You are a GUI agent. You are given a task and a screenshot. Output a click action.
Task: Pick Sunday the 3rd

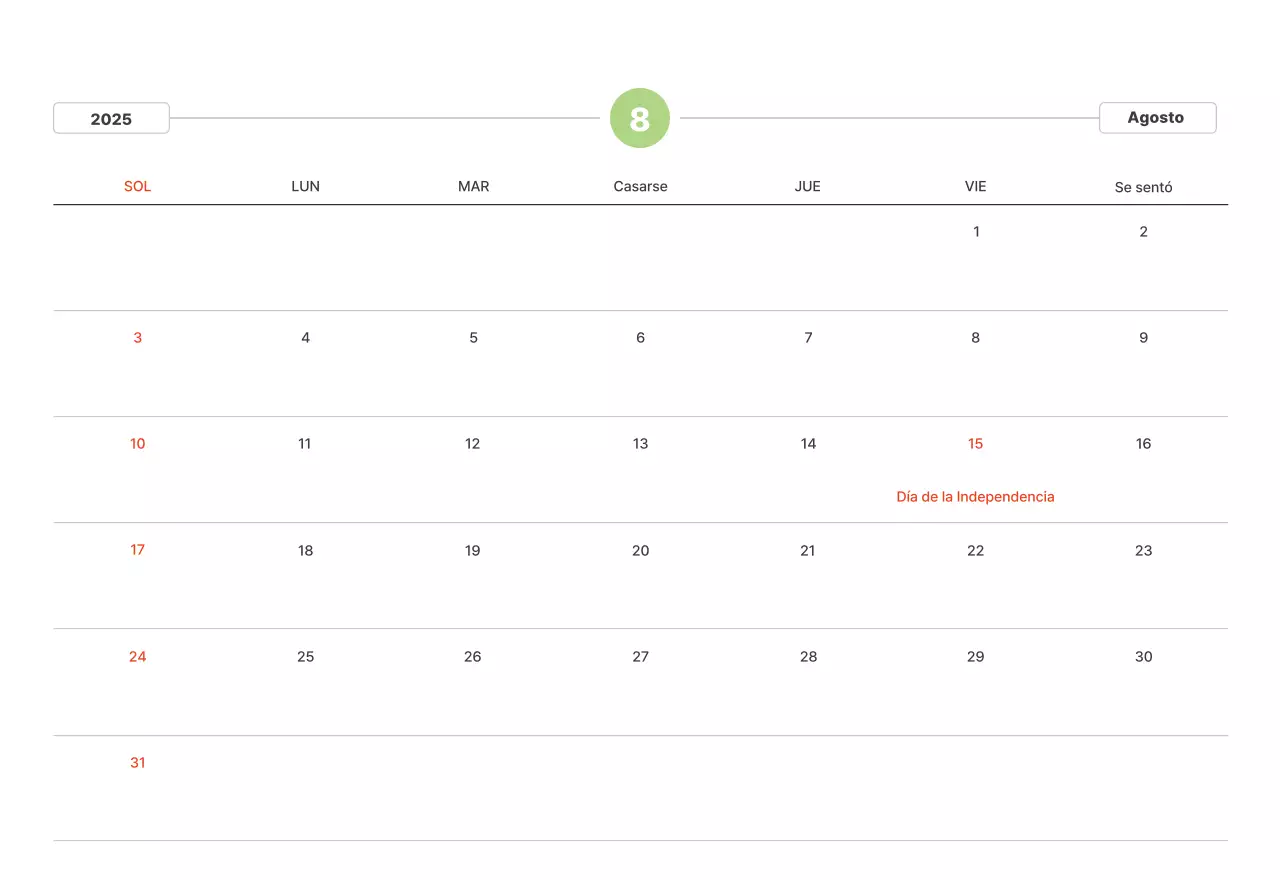click(x=138, y=338)
